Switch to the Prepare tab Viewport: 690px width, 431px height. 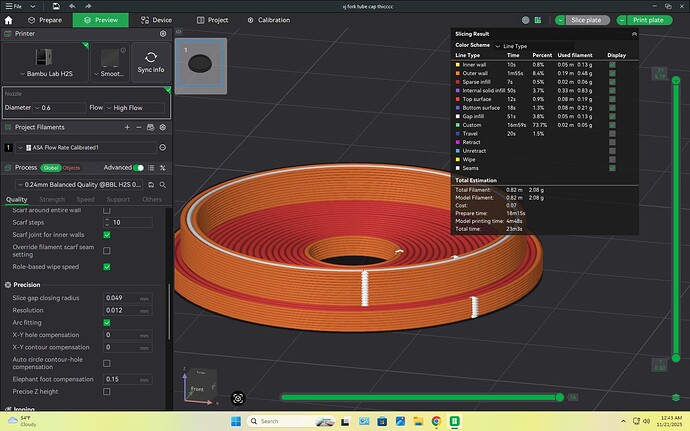pos(45,20)
